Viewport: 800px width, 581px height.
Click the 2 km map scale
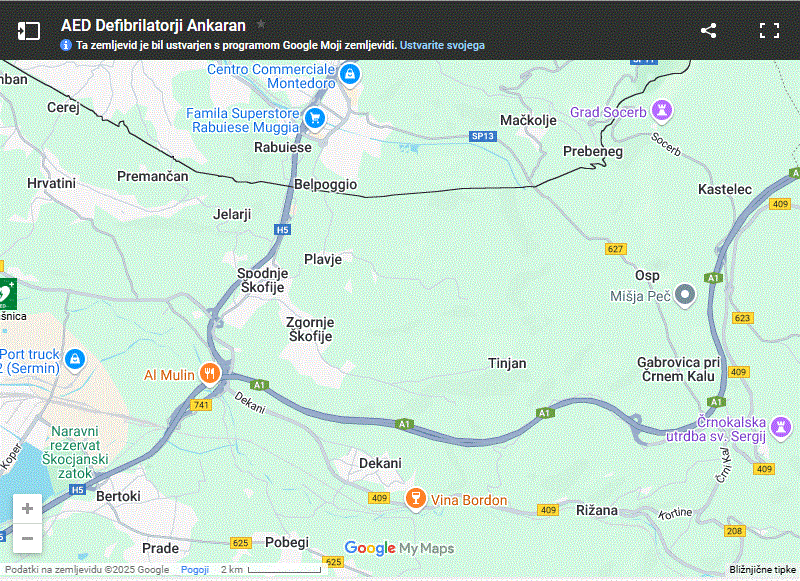[x=271, y=569]
